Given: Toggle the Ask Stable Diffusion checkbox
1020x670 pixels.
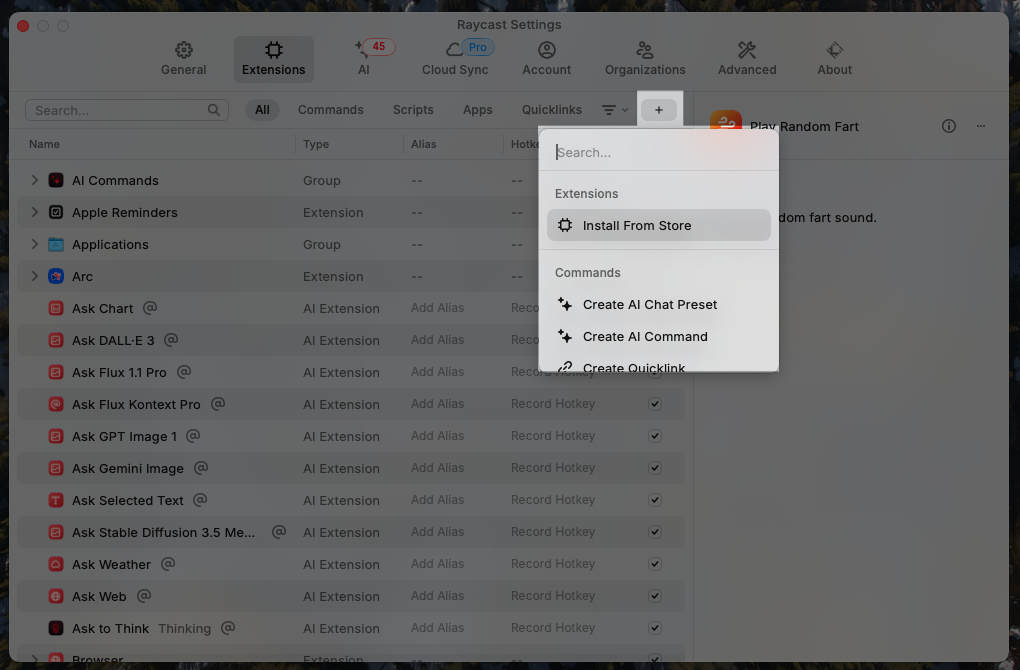Looking at the screenshot, I should pos(655,531).
